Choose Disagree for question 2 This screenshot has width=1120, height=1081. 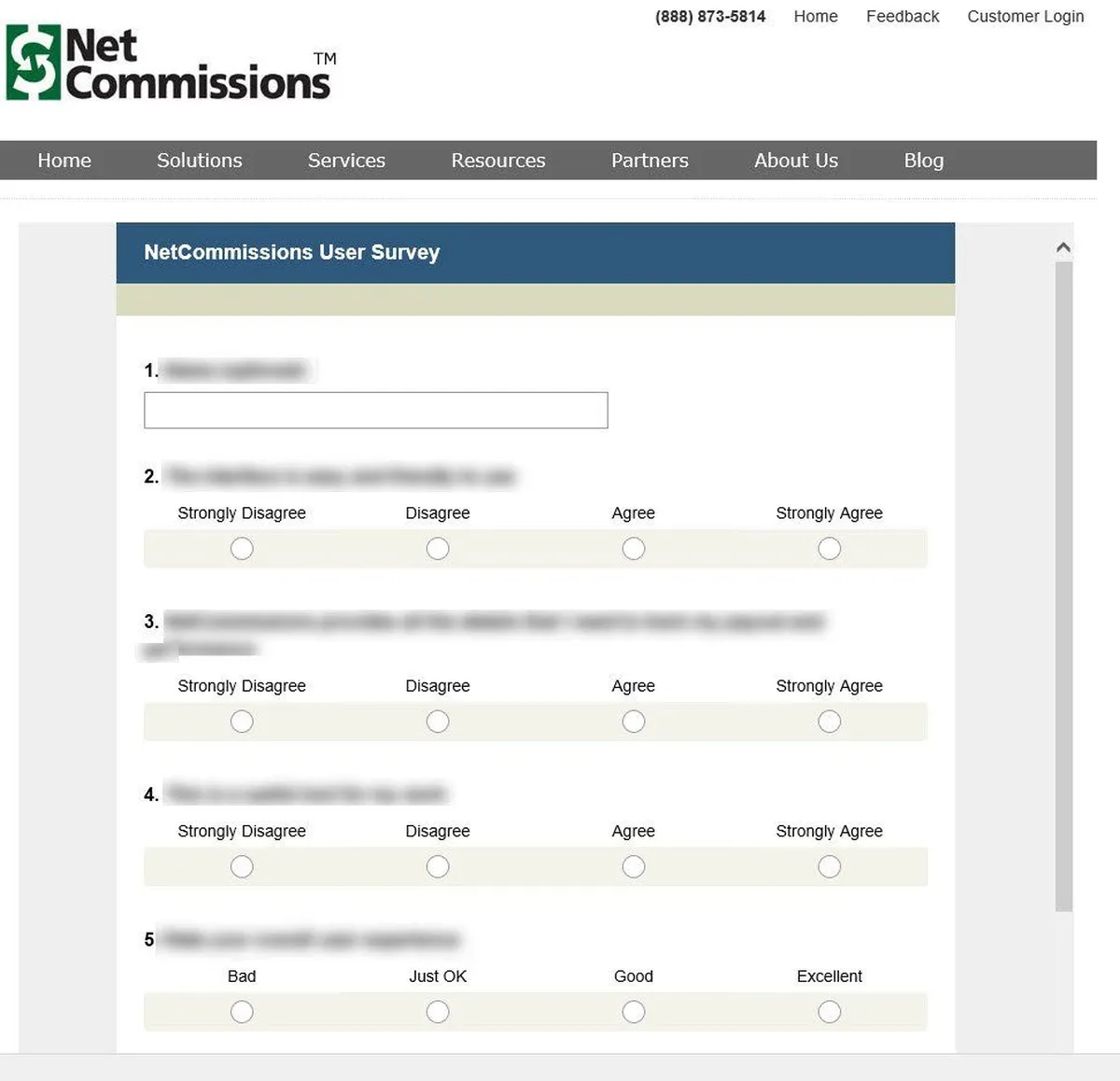(438, 549)
